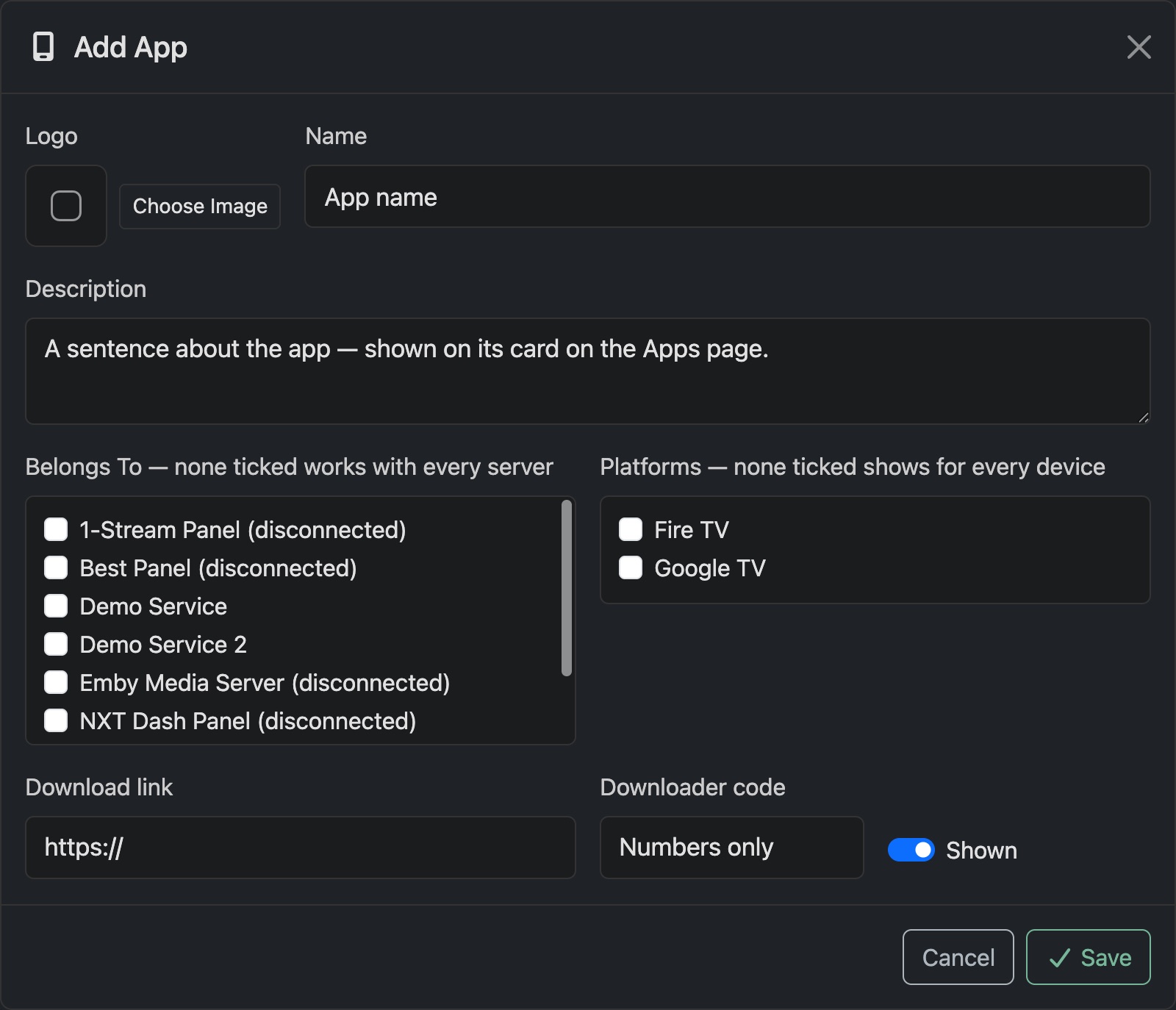
Task: Check the Demo Service box
Action: [56, 606]
